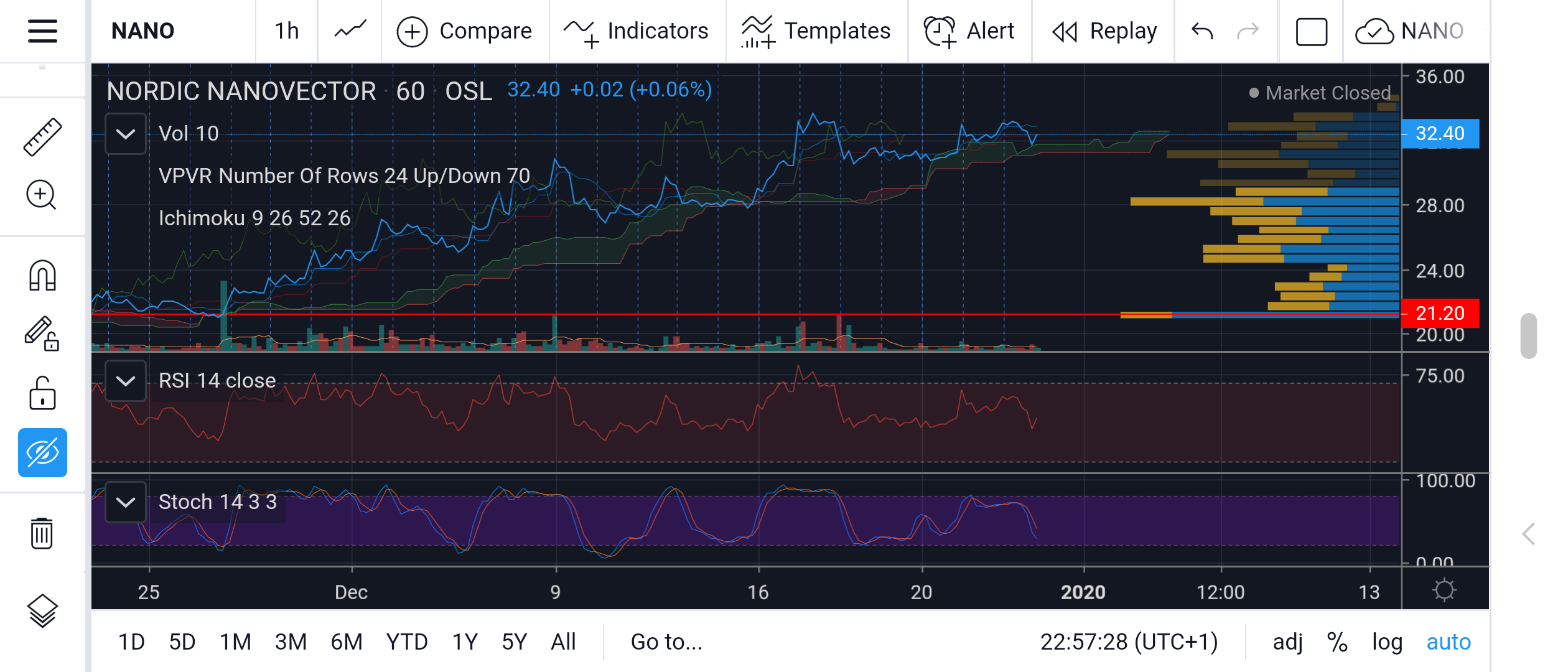Show All available data range
1568x672 pixels.
563,642
